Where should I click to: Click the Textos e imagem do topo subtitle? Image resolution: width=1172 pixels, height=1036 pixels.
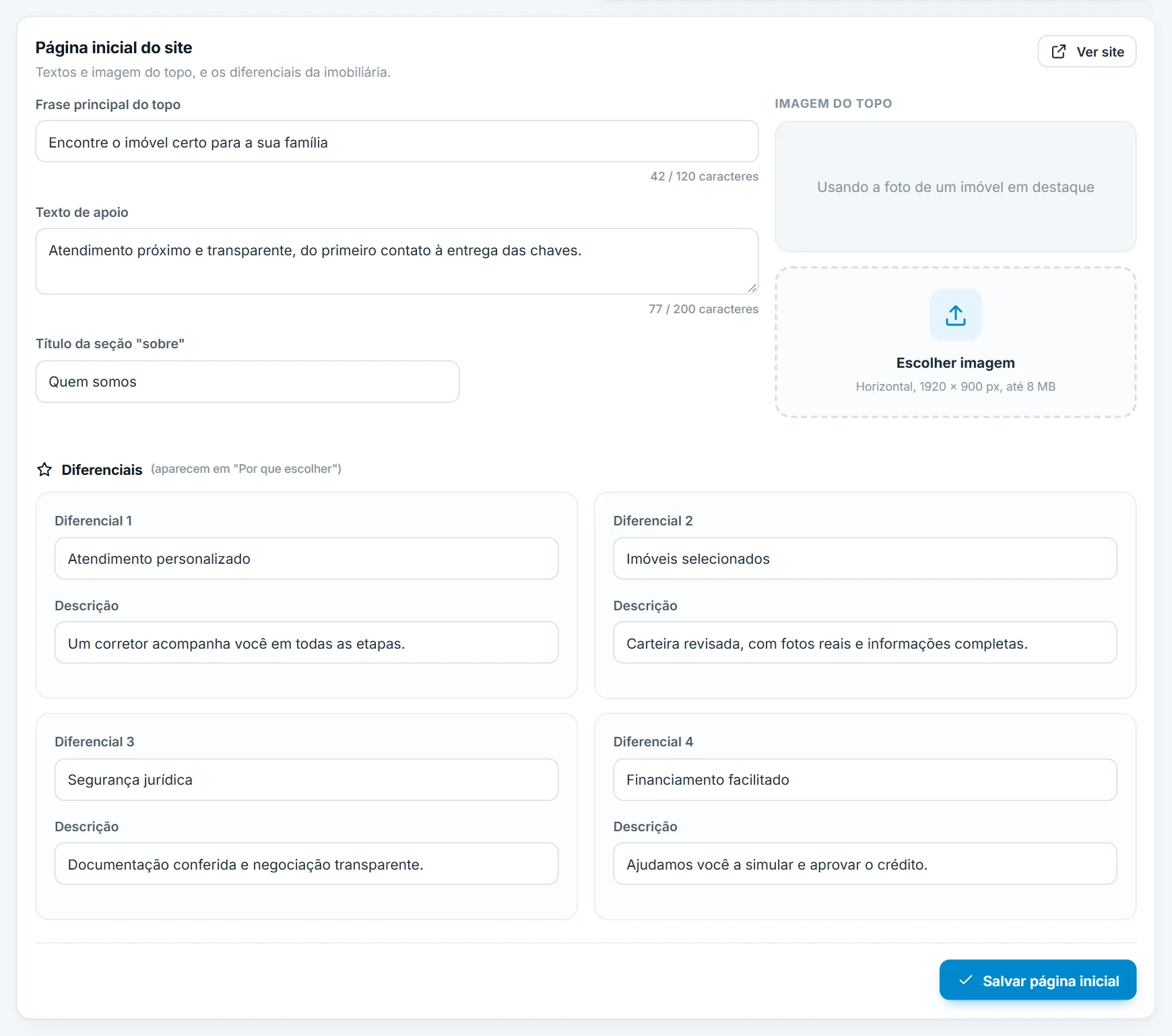point(213,72)
